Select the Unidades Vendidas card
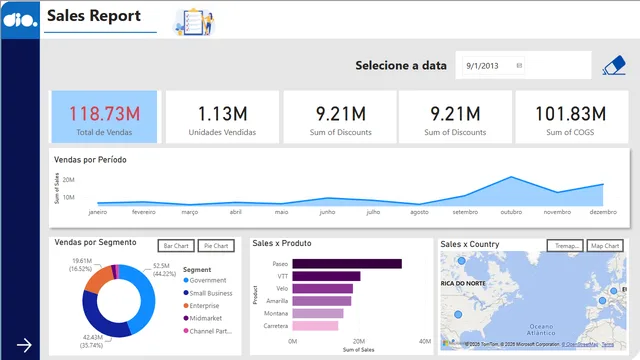The height and width of the screenshot is (360, 640). pyautogui.click(x=222, y=117)
